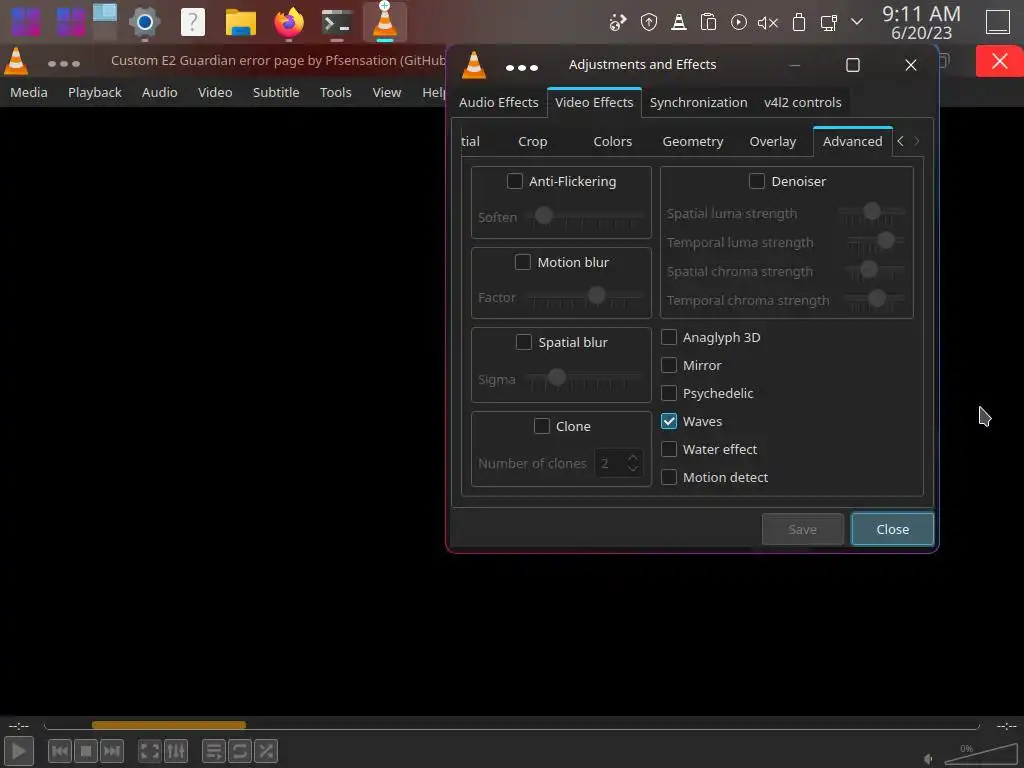This screenshot has height=768, width=1024.
Task: Enable the Spatial blur checkbox
Action: 524,342
